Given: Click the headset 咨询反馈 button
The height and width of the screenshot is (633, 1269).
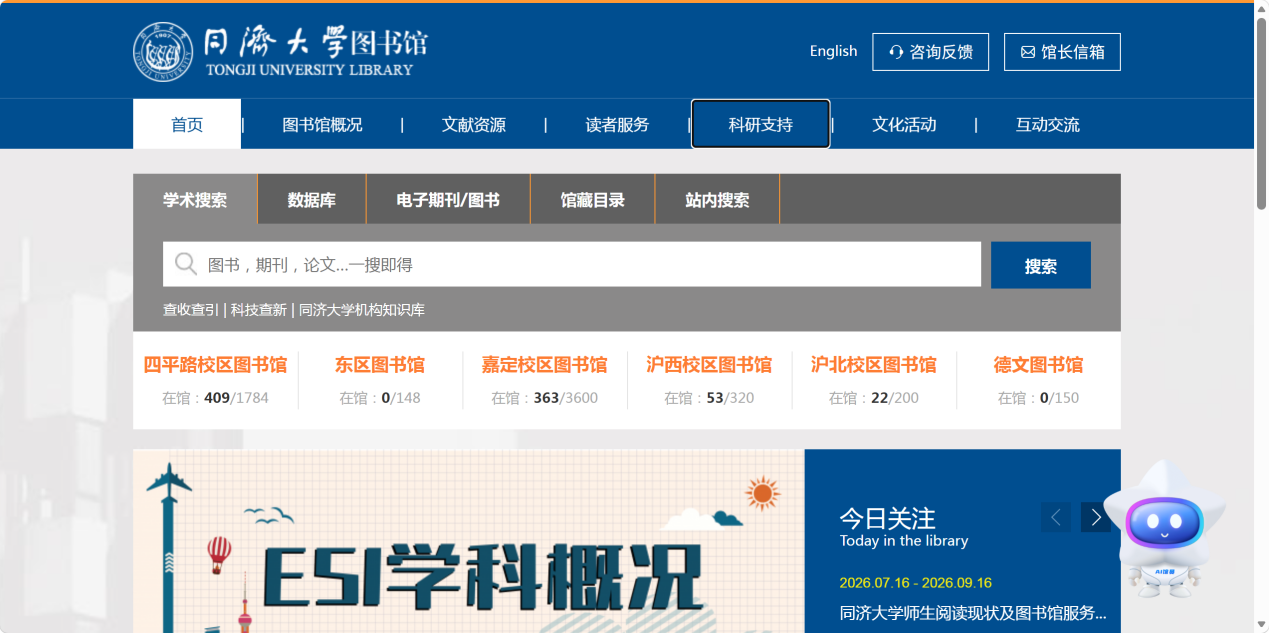Looking at the screenshot, I should point(930,52).
